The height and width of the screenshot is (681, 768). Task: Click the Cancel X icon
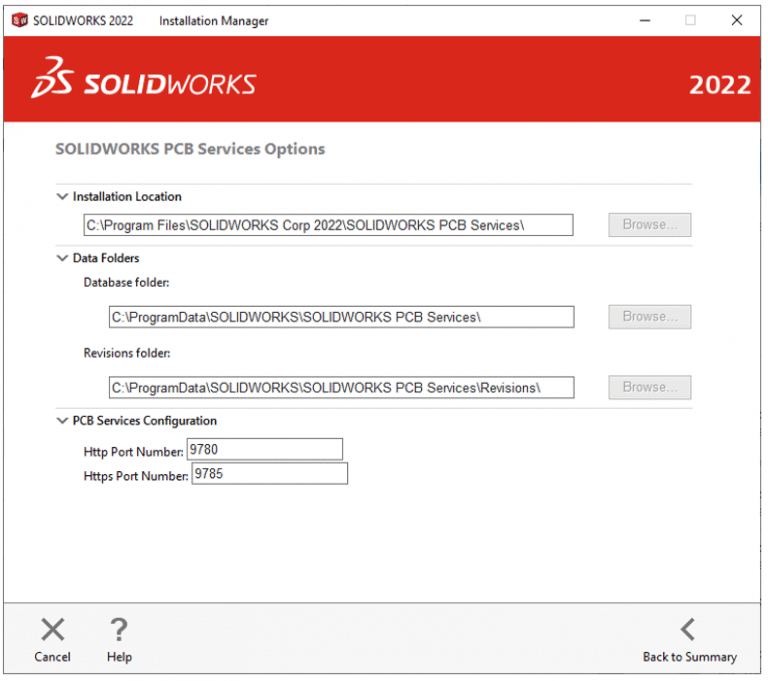click(52, 630)
